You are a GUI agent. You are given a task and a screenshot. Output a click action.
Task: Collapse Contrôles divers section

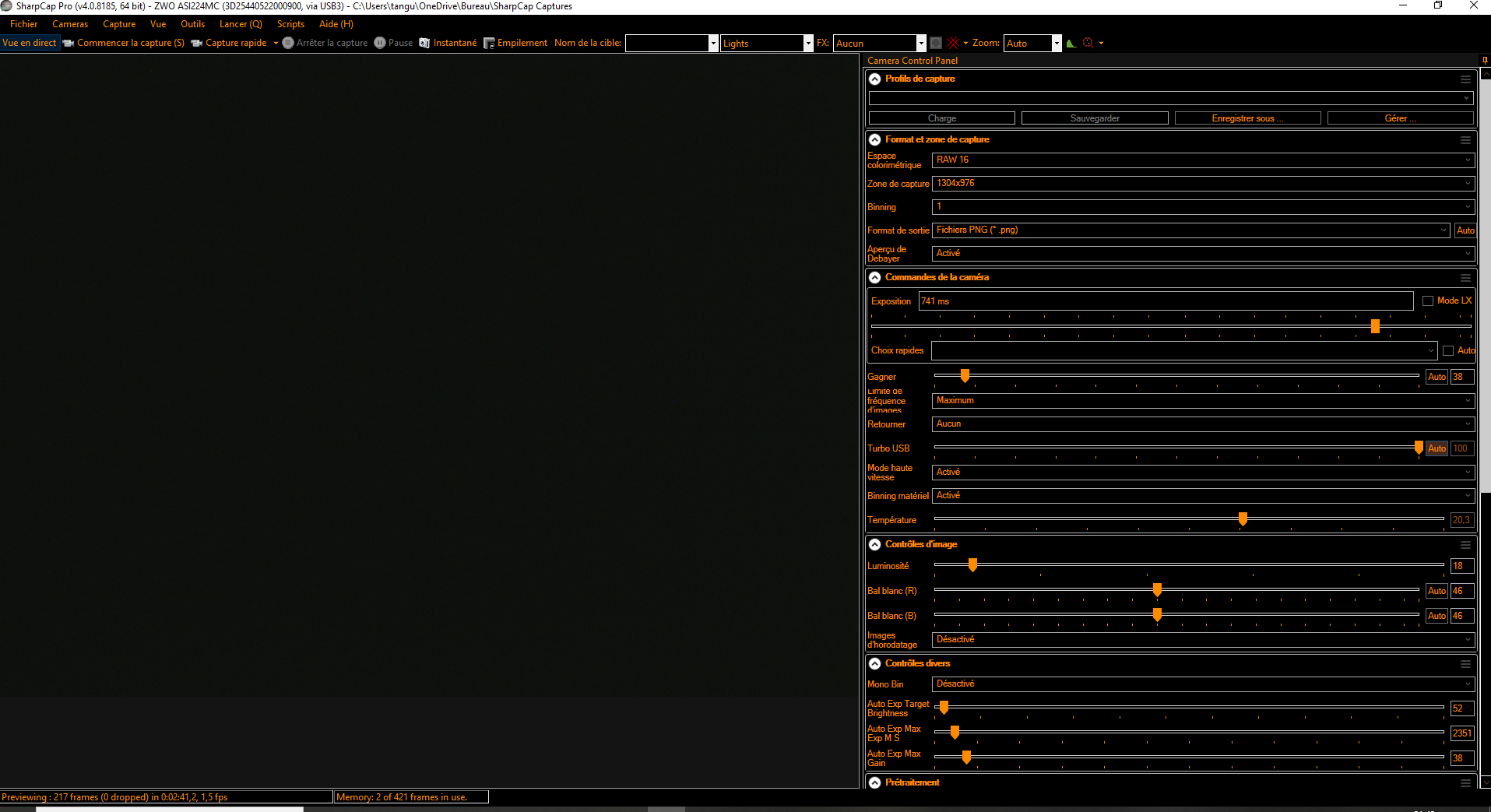[875, 663]
